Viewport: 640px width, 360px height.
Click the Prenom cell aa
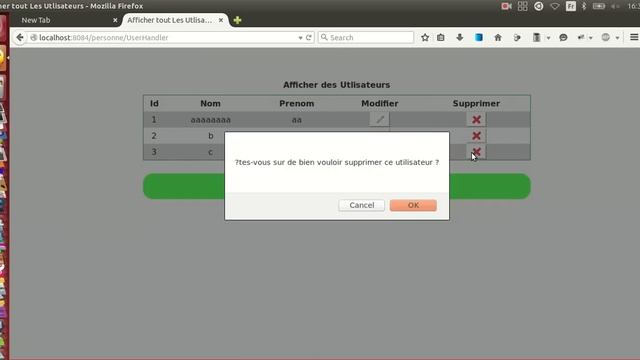coord(297,120)
